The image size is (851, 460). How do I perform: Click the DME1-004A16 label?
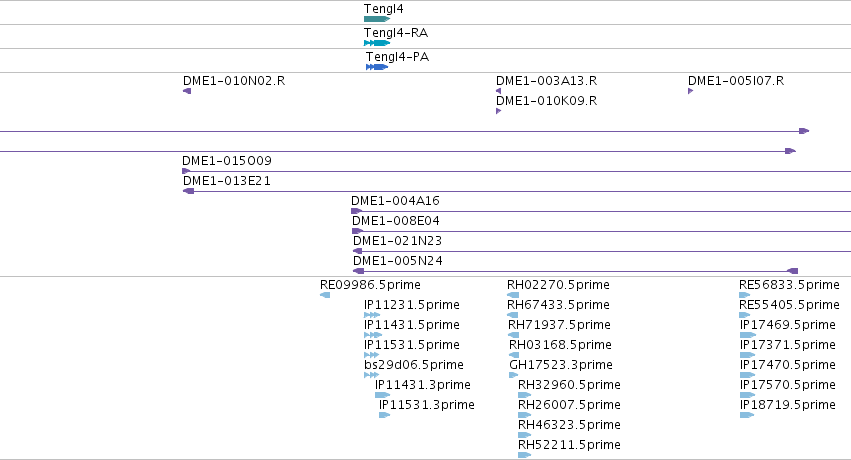(x=395, y=201)
